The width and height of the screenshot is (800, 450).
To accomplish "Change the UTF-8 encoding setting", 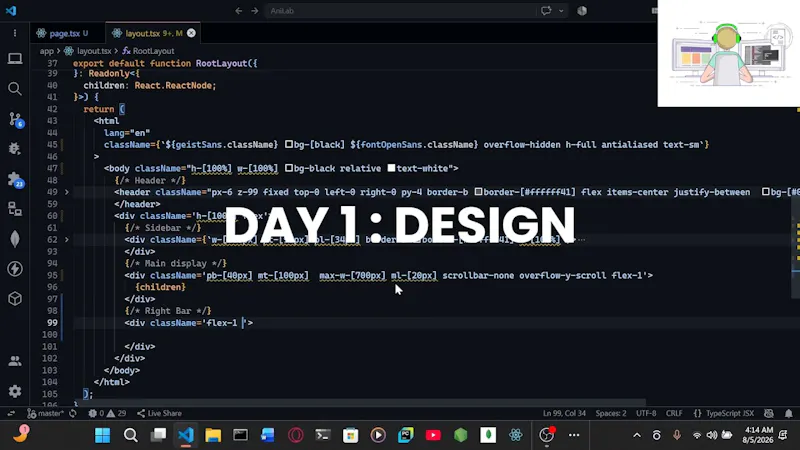I will (x=646, y=413).
